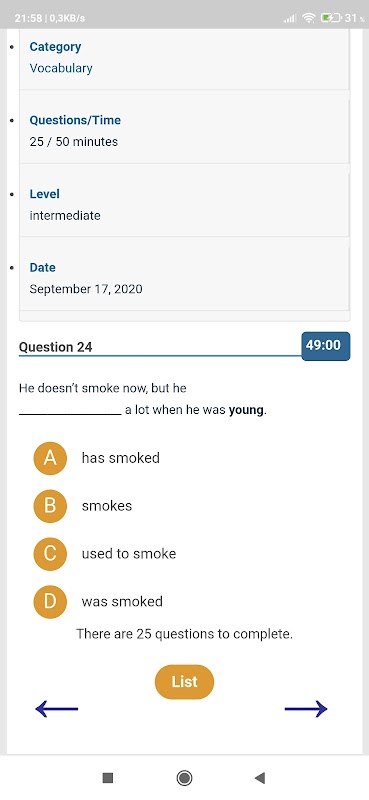Tap the 49:00 timer badge
The height and width of the screenshot is (800, 369).
point(326,346)
